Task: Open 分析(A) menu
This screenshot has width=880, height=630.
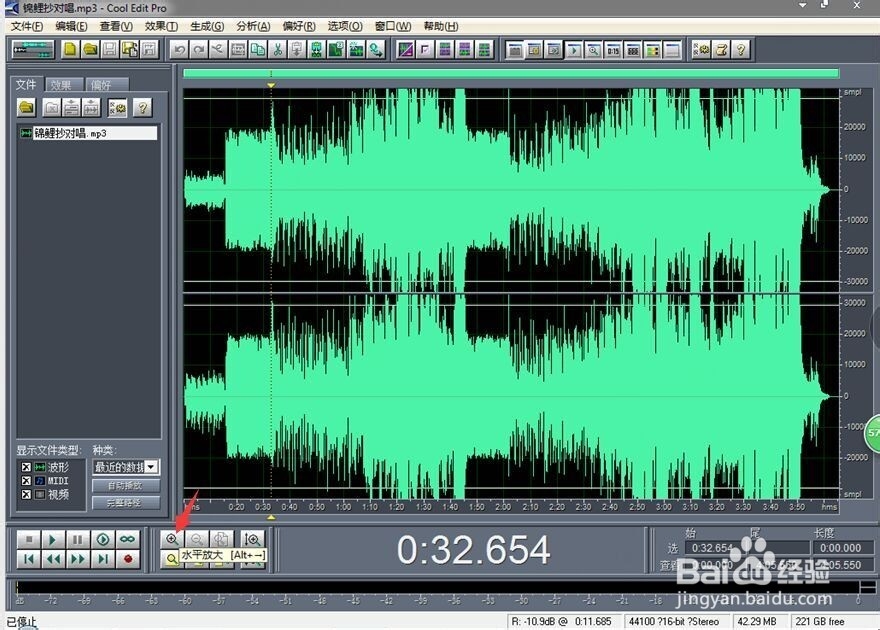Action: click(x=253, y=26)
